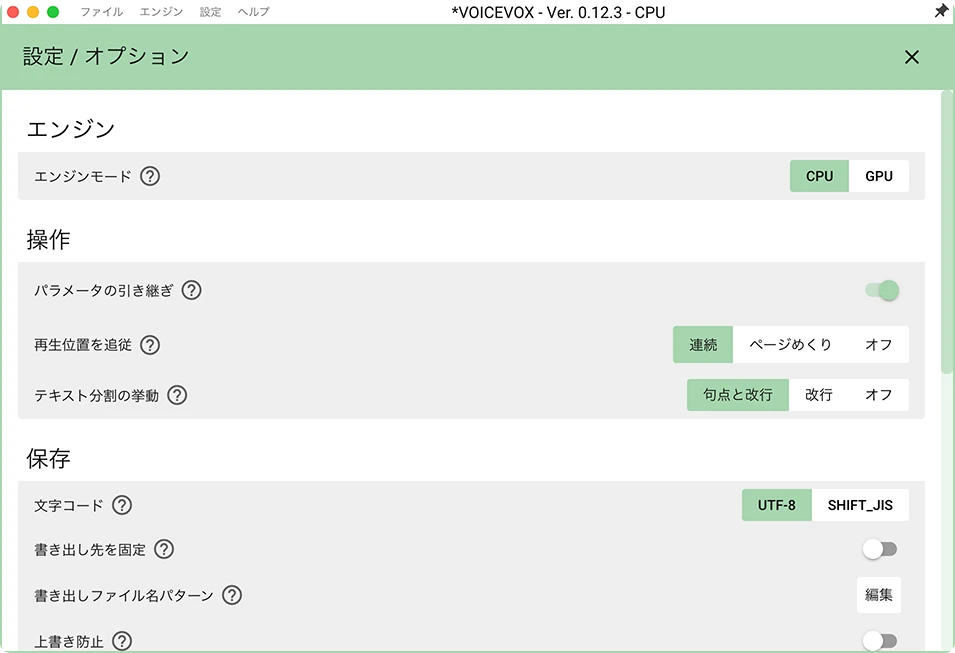Click help icon beside 上書き防止
The height and width of the screenshot is (653, 955).
click(122, 641)
